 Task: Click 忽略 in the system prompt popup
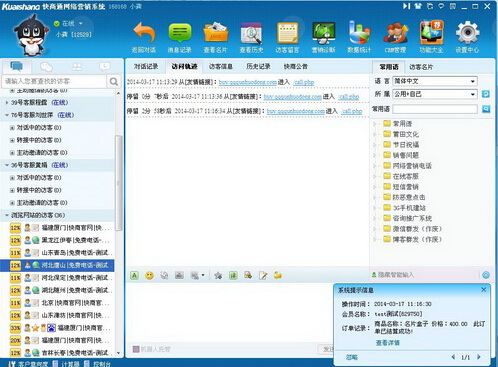(x=352, y=357)
